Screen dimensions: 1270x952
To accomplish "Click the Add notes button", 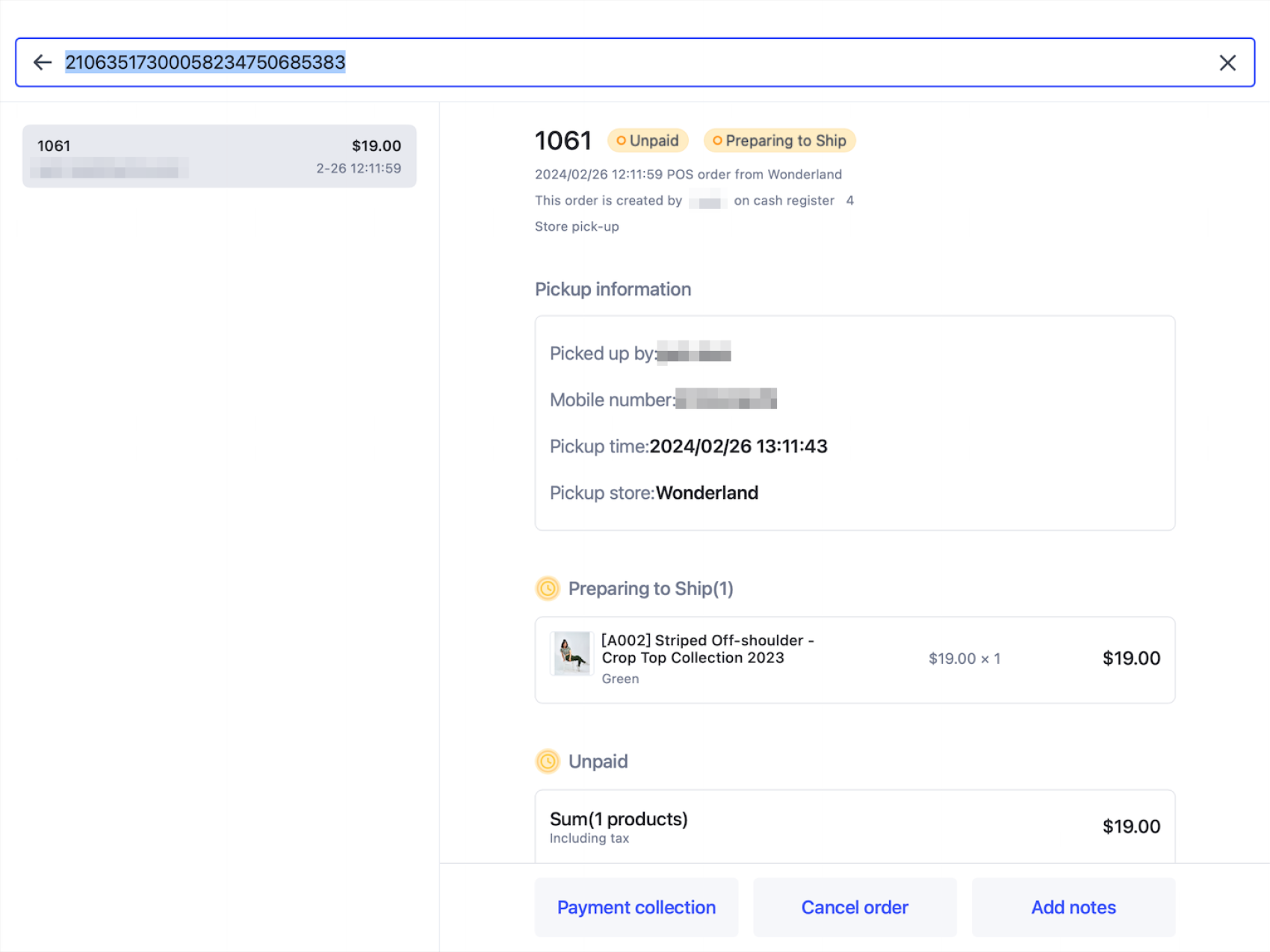I will tap(1073, 907).
